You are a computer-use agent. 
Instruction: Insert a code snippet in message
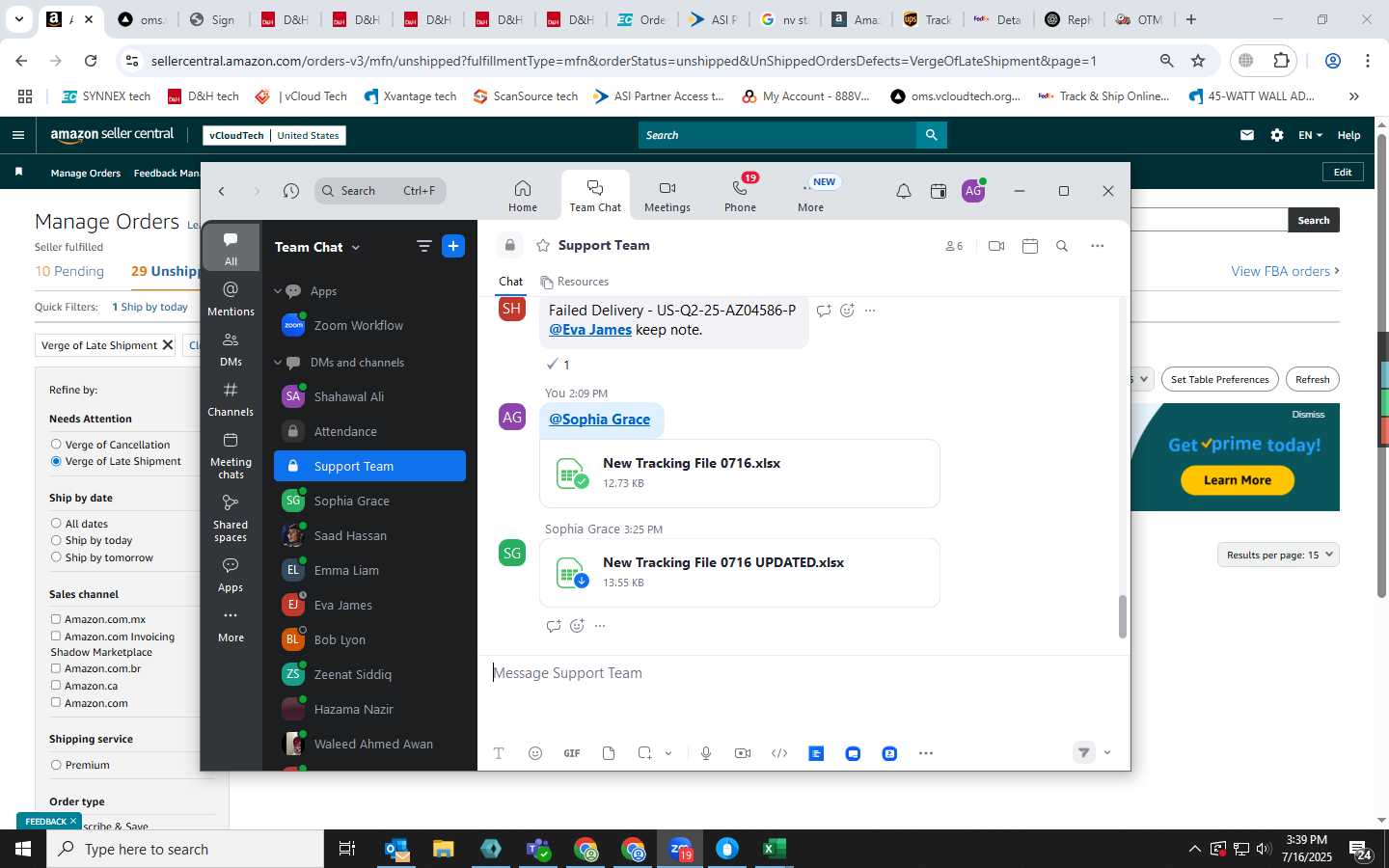(x=779, y=753)
